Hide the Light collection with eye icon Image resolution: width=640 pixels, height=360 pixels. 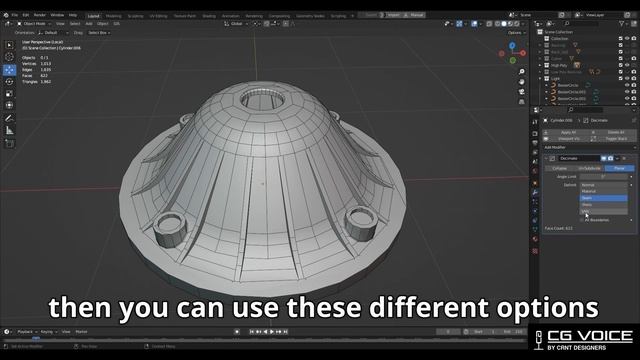(x=627, y=78)
